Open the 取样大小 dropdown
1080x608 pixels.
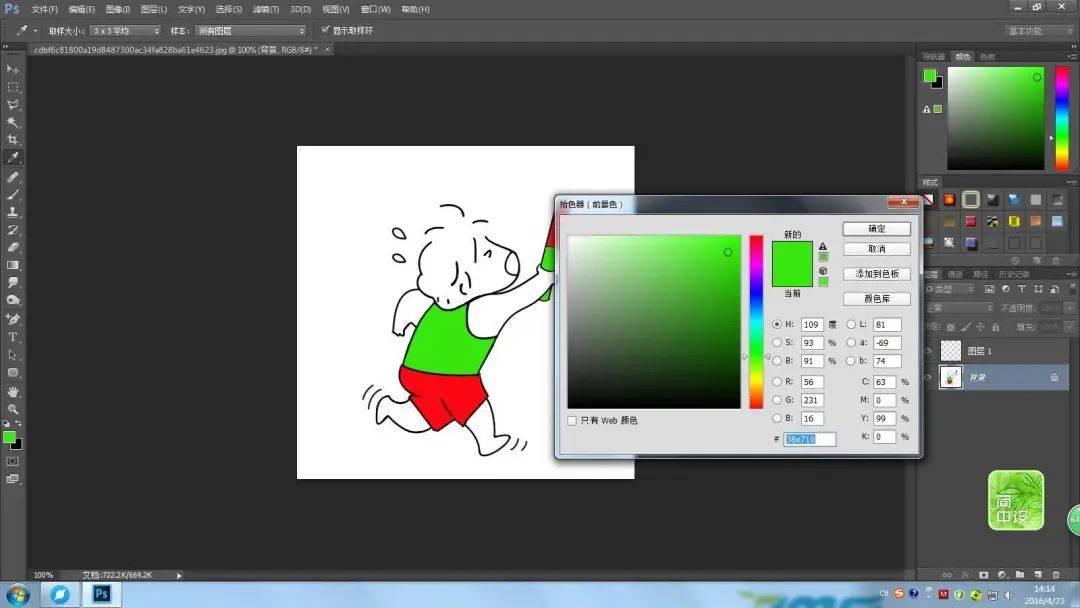(x=125, y=31)
